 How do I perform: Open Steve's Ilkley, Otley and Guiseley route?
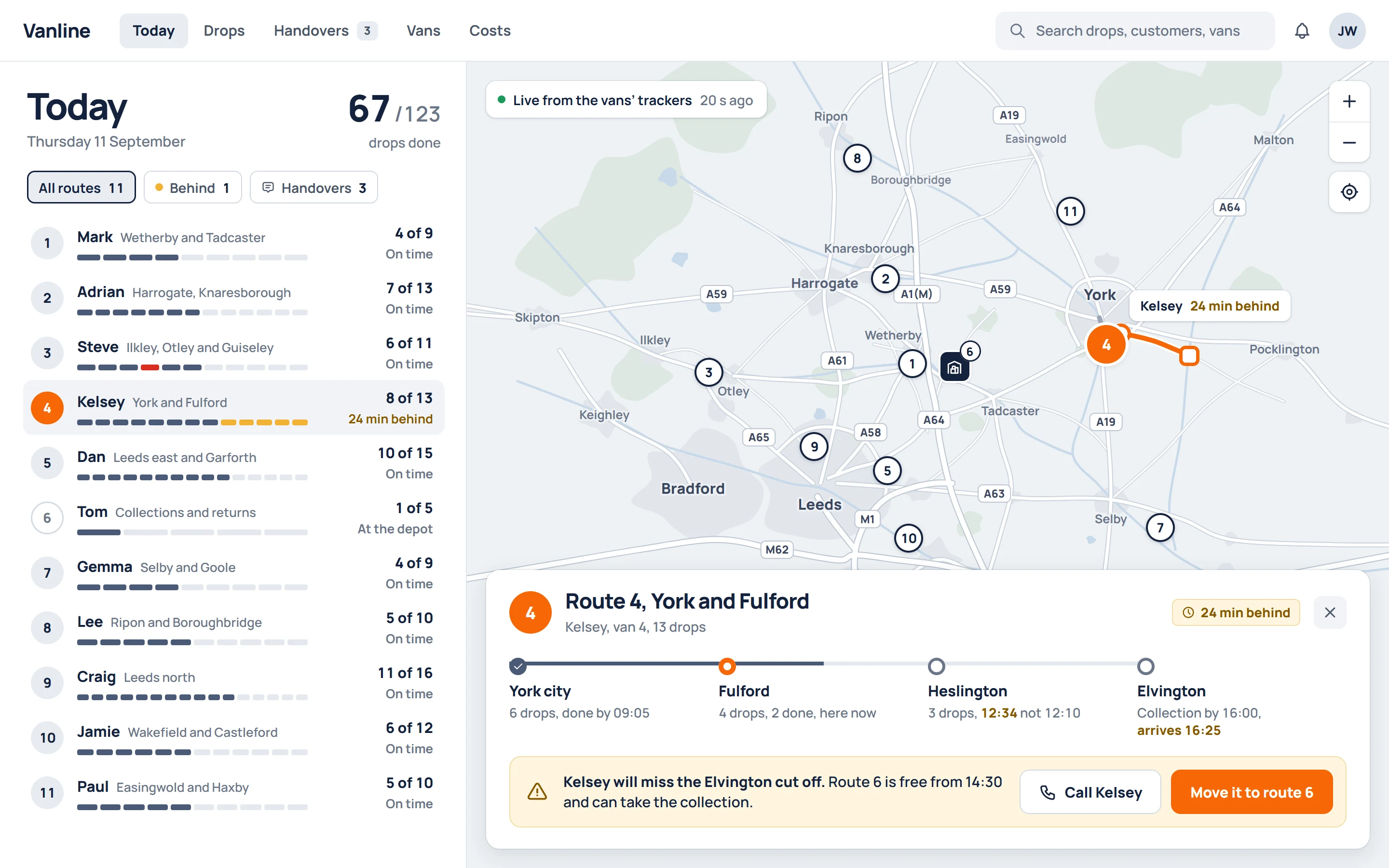click(x=233, y=353)
